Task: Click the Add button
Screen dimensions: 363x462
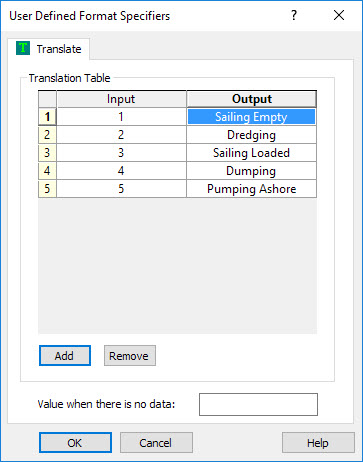Action: pyautogui.click(x=65, y=356)
